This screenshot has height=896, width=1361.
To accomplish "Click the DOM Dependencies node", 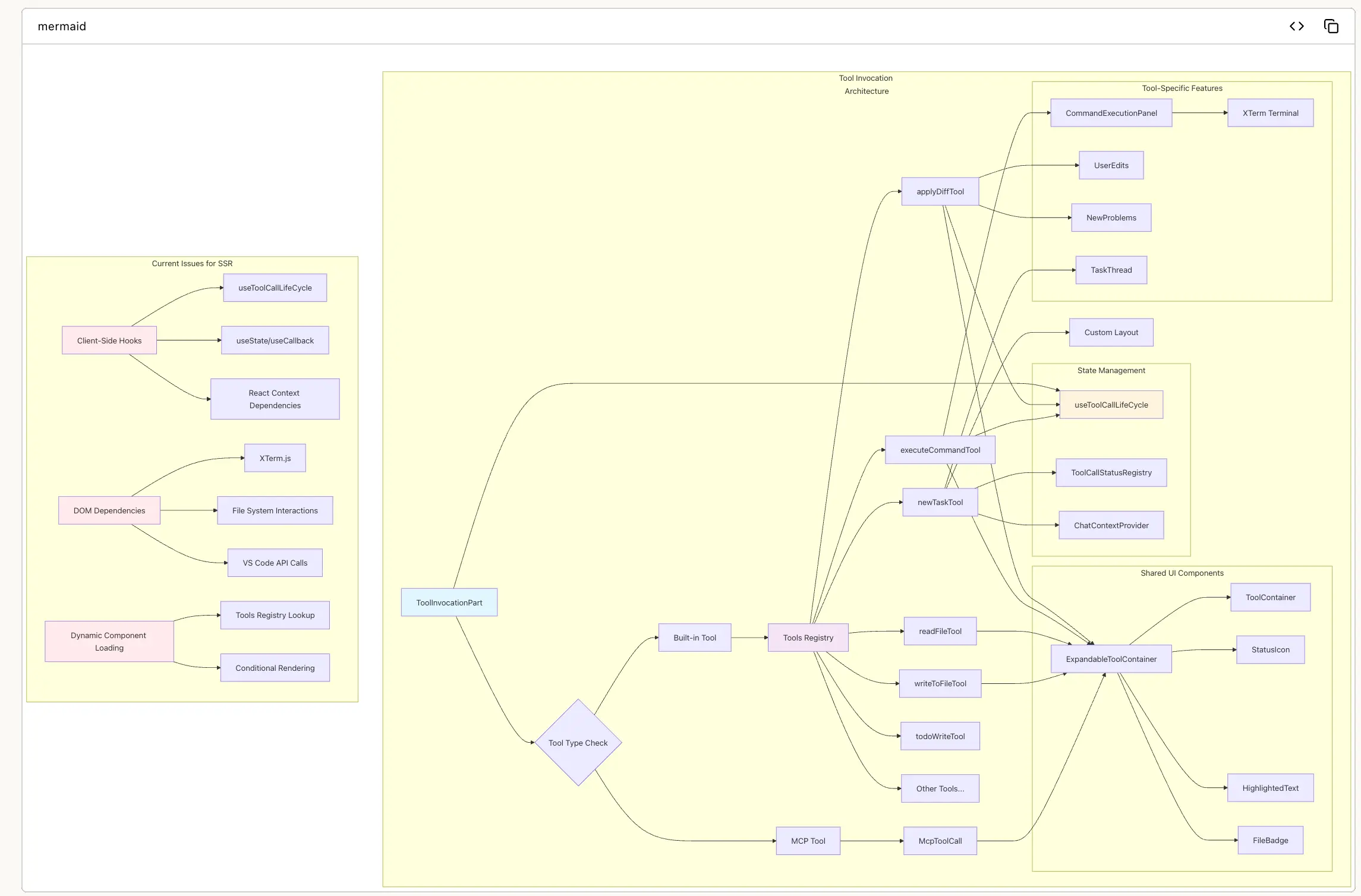I will click(x=109, y=510).
